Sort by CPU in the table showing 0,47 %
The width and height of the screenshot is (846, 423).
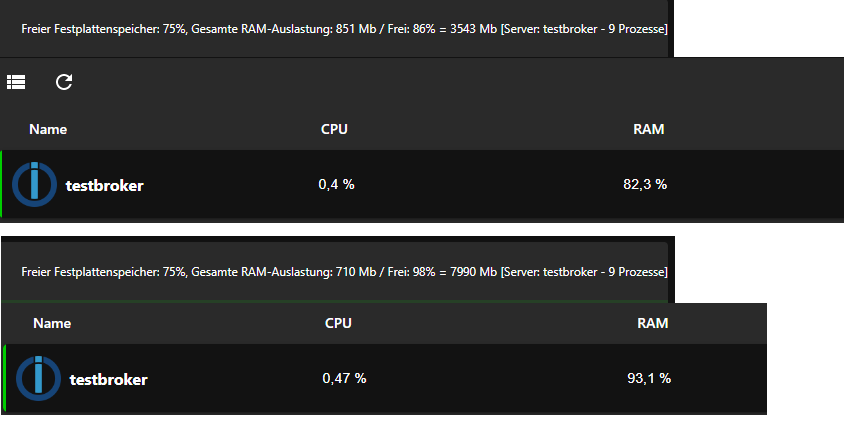[x=338, y=323]
